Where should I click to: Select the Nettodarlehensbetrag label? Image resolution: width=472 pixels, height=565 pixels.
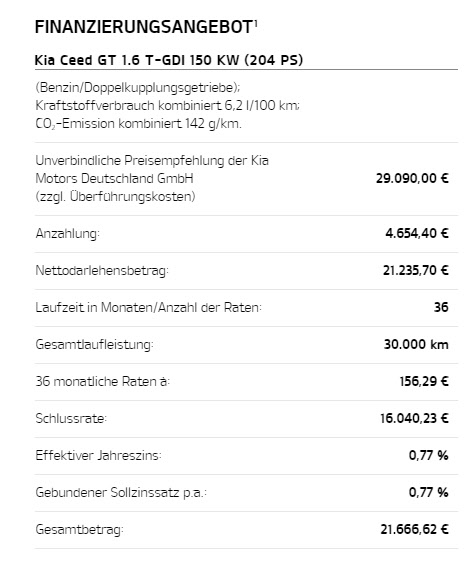(102, 271)
